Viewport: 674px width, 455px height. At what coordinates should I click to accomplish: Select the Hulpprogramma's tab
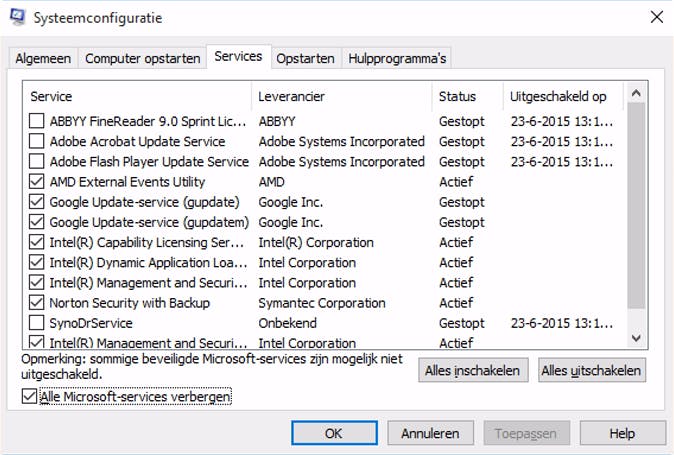tap(397, 58)
